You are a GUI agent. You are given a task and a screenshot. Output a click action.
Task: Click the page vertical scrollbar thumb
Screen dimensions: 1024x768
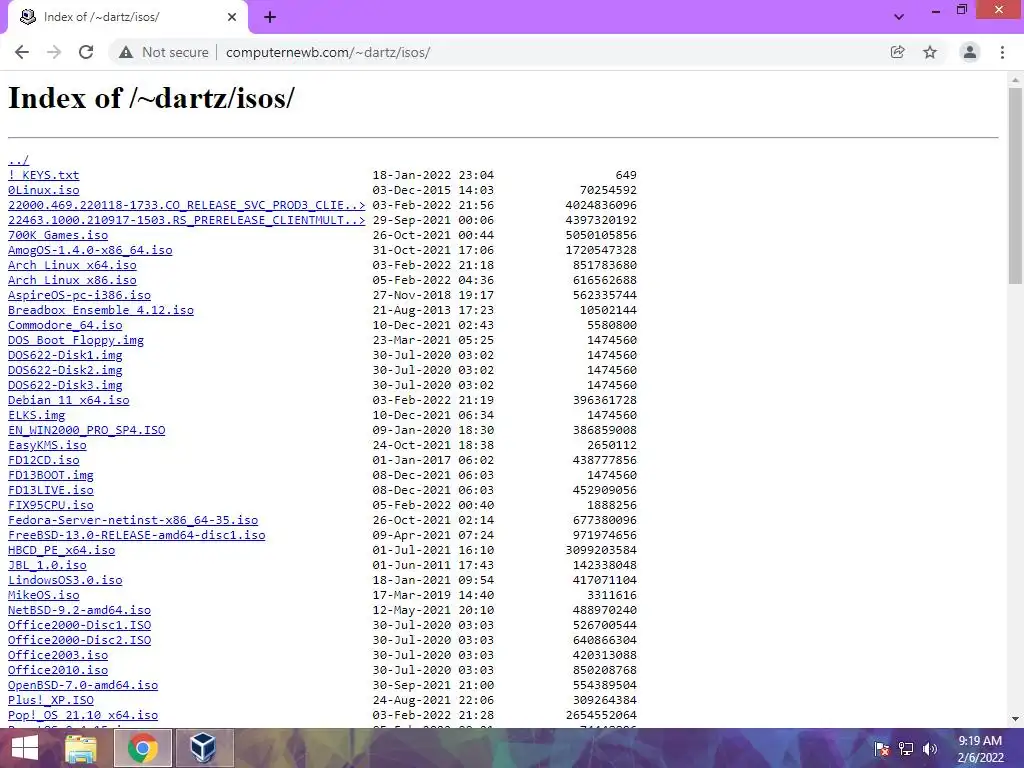pyautogui.click(x=1015, y=186)
